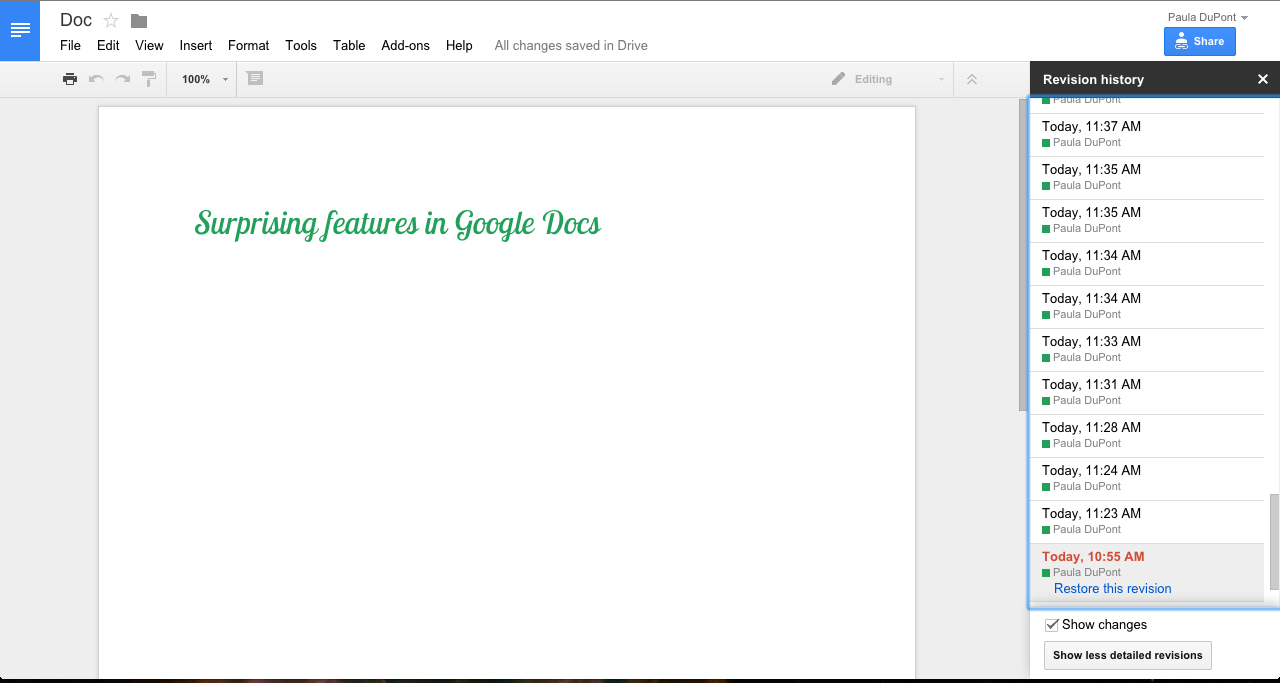Click Show less detailed revisions button
This screenshot has height=683, width=1280.
[1127, 656]
